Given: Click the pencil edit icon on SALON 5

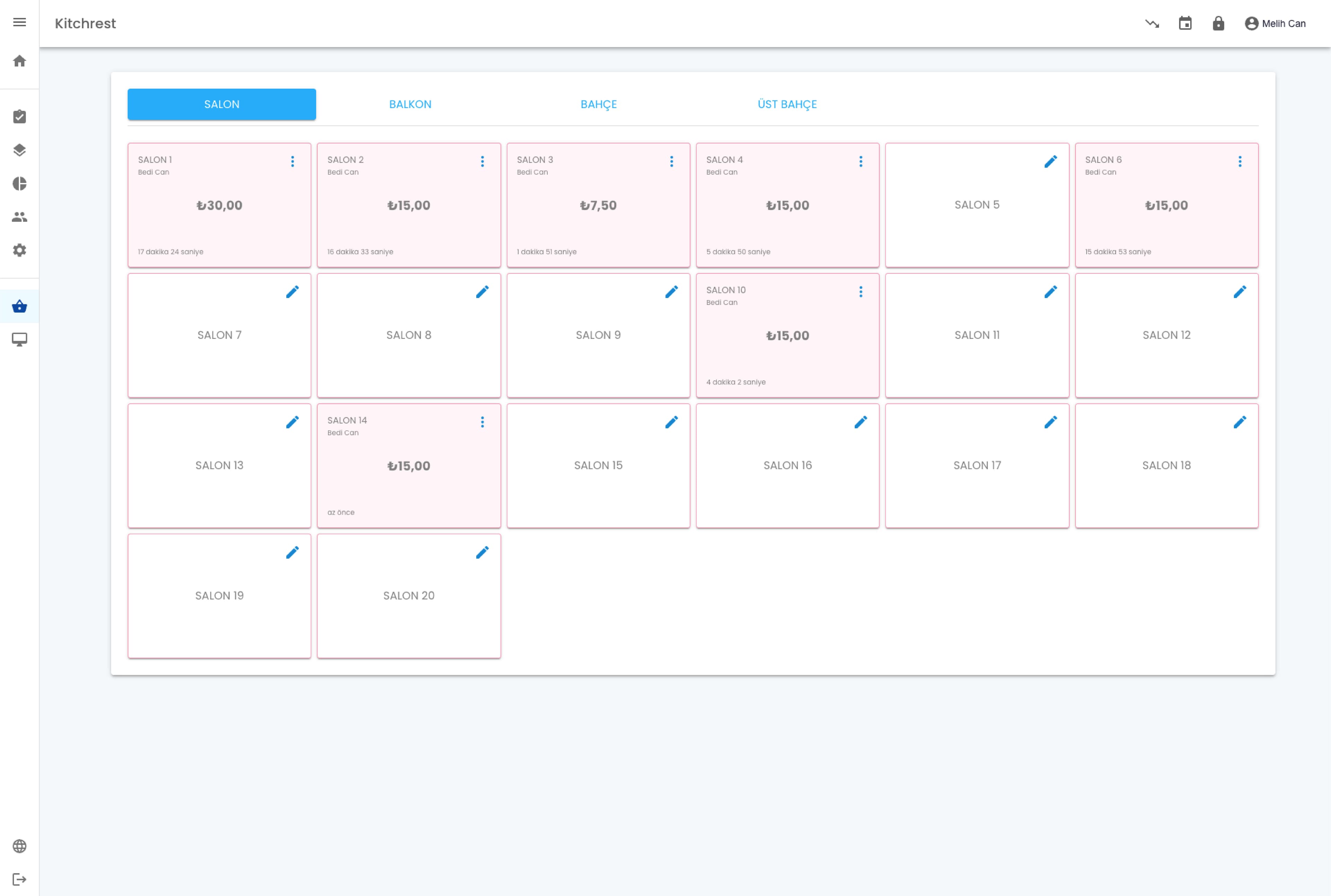Looking at the screenshot, I should tap(1050, 162).
